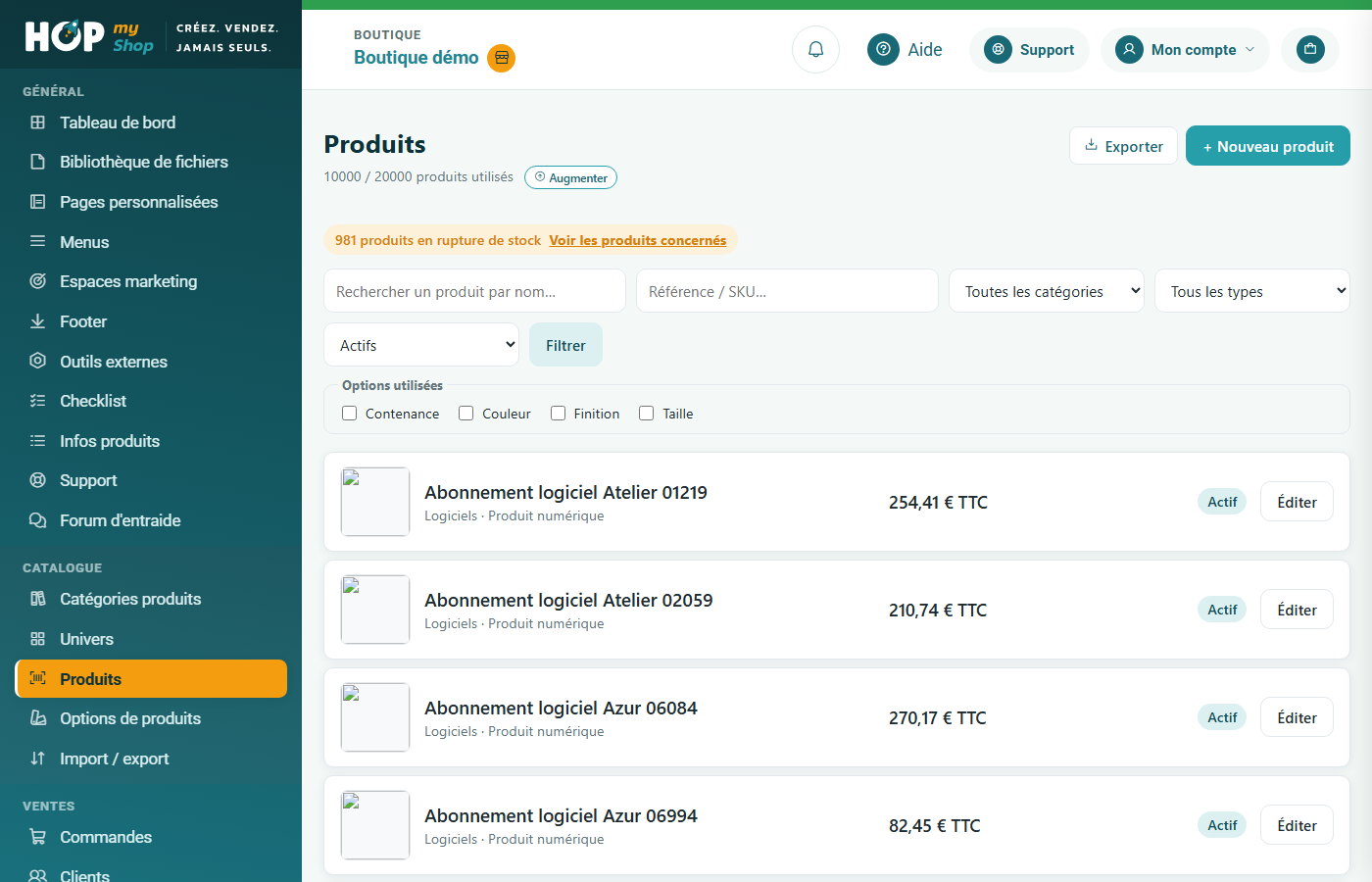Click the orange shop icon beside Boutique démo
The height and width of the screenshot is (882, 1372).
pyautogui.click(x=502, y=58)
